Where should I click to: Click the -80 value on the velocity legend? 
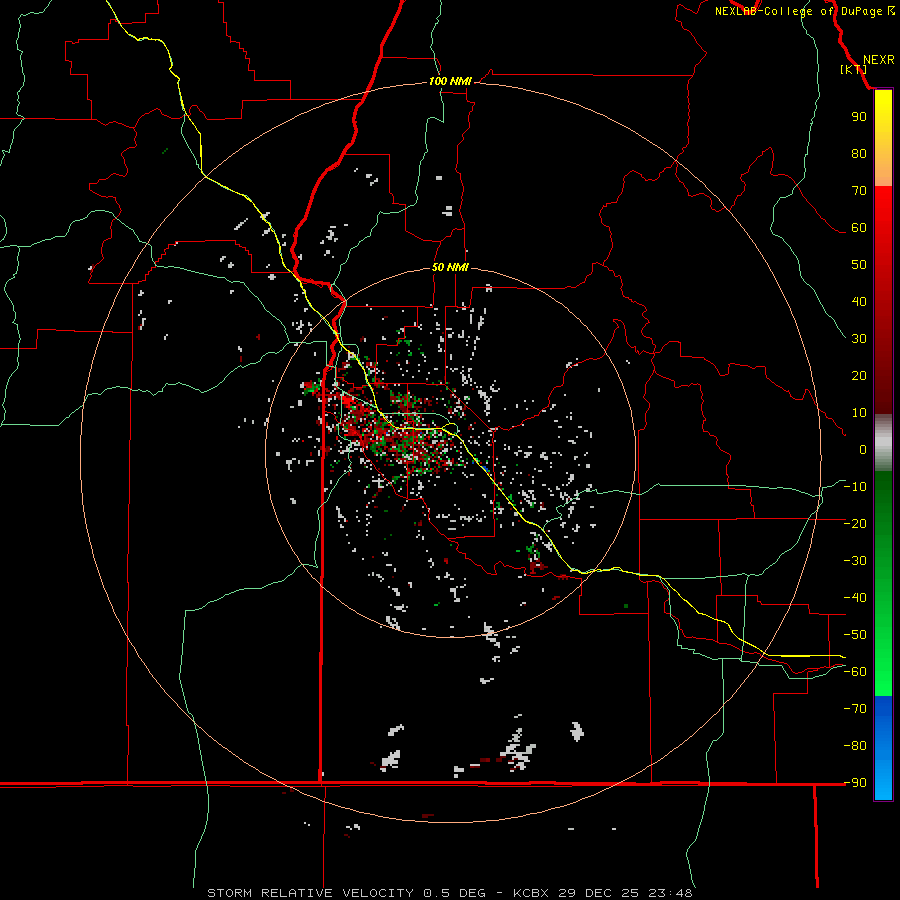855,746
